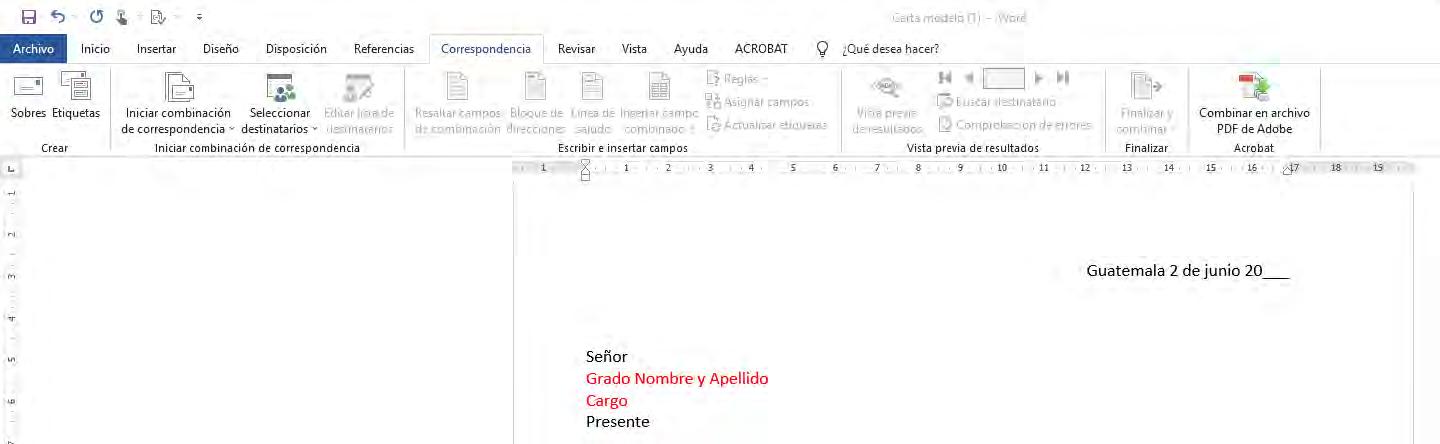This screenshot has width=1440, height=444.
Task: Click the Repeat circular arrow icon
Action: pos(96,17)
